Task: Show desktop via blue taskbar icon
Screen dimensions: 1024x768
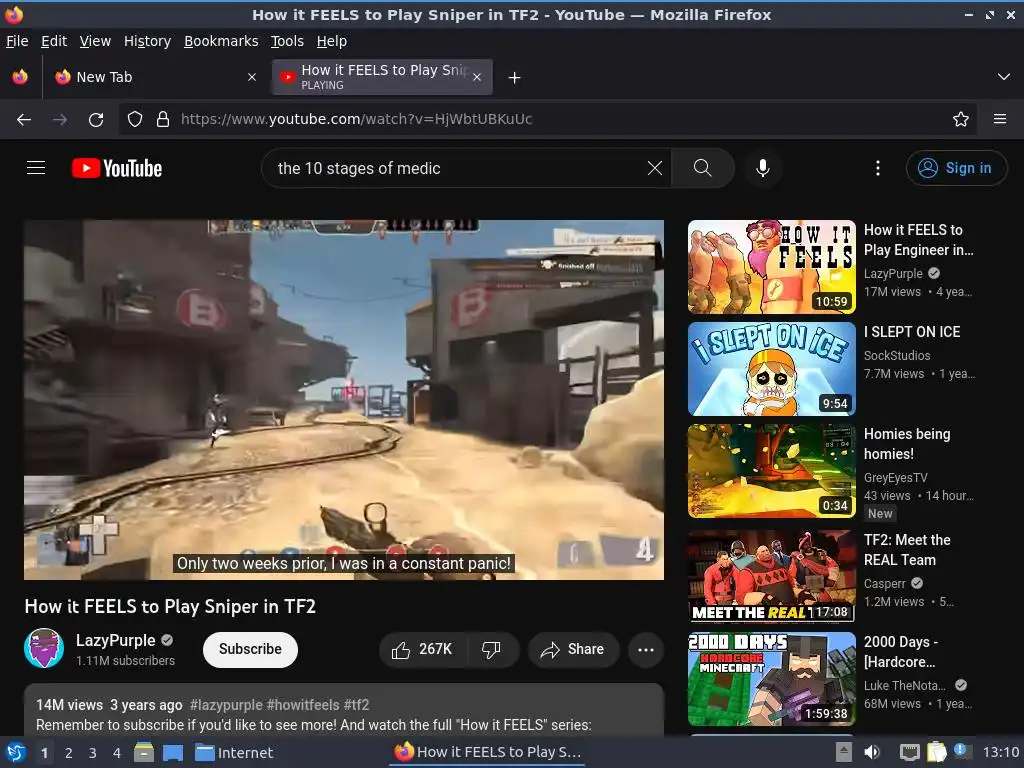Action: point(172,752)
